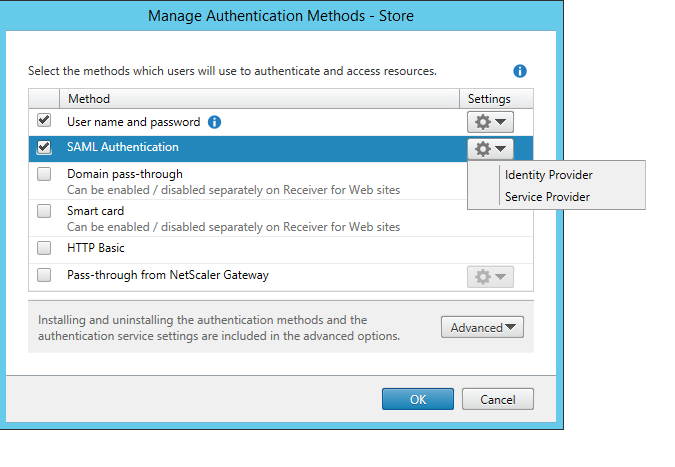675x467 pixels.
Task: Click the blue help icon at top right
Action: tap(520, 71)
